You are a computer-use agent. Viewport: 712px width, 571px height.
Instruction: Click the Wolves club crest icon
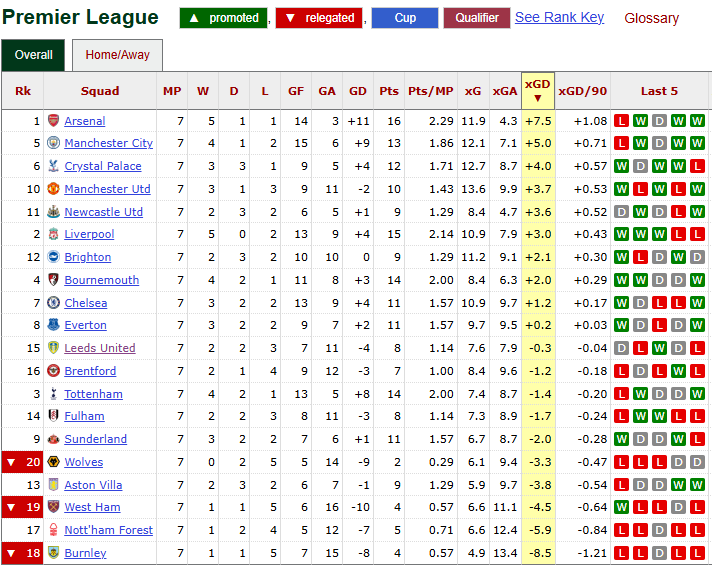click(53, 462)
